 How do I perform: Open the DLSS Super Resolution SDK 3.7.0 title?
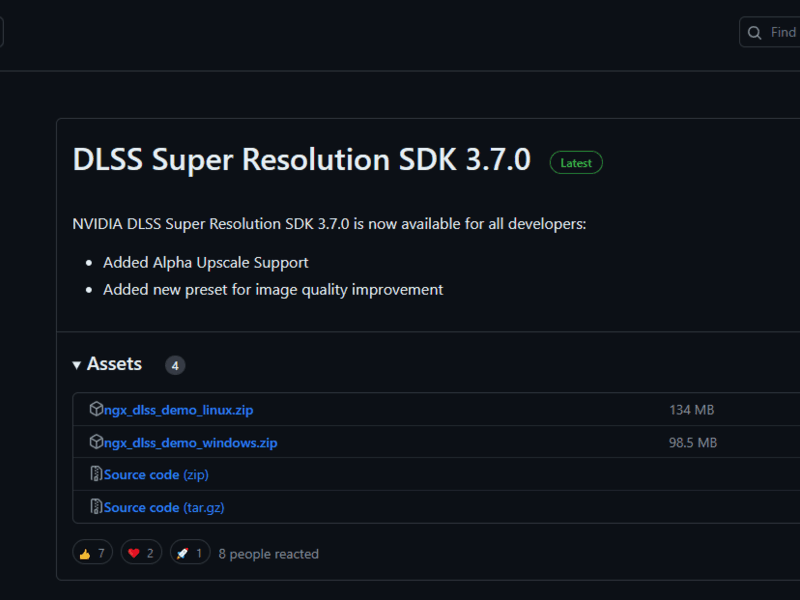coord(302,160)
